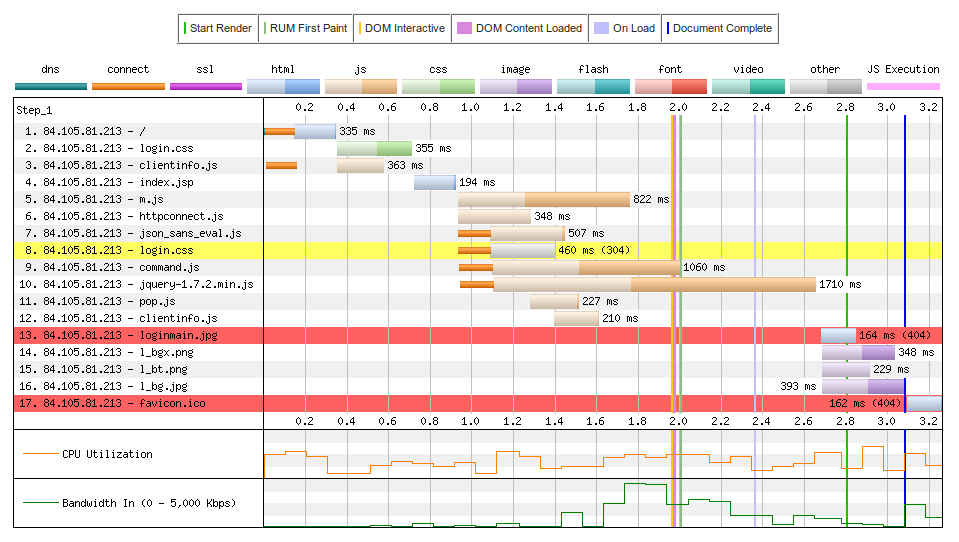Screen dimensions: 959x542
Task: Click the Bandwidth In label
Action: click(x=149, y=503)
